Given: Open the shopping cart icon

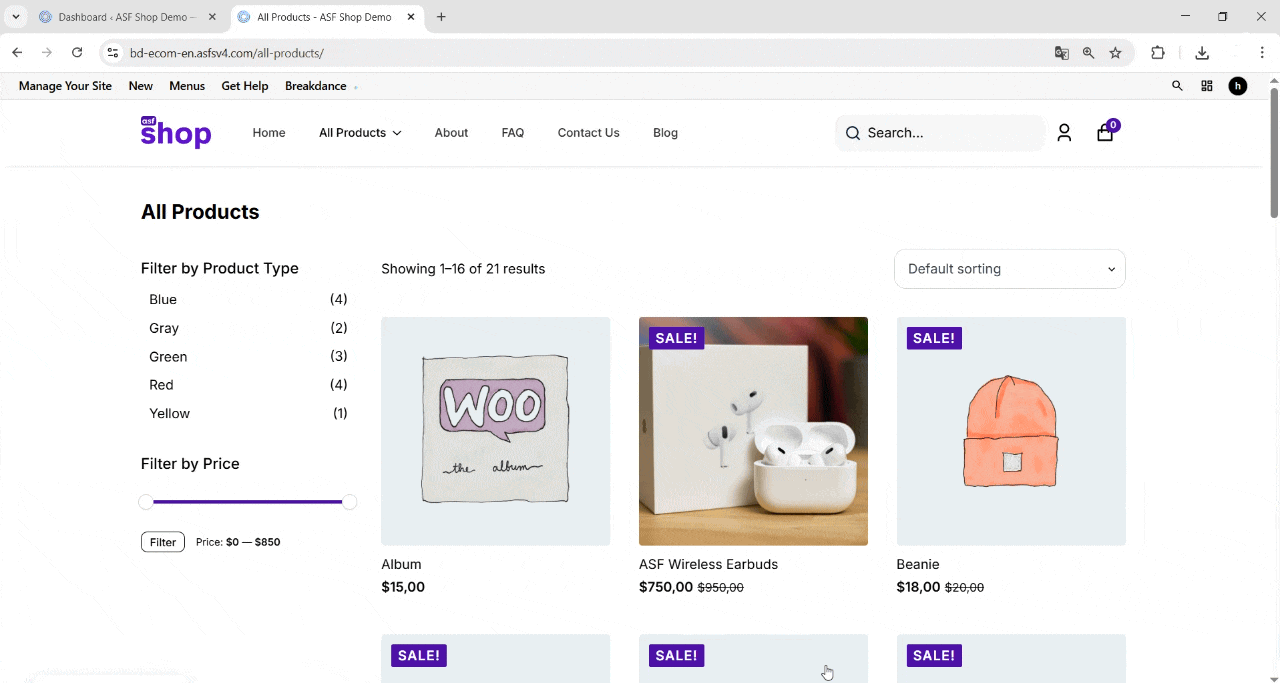Looking at the screenshot, I should [x=1105, y=133].
